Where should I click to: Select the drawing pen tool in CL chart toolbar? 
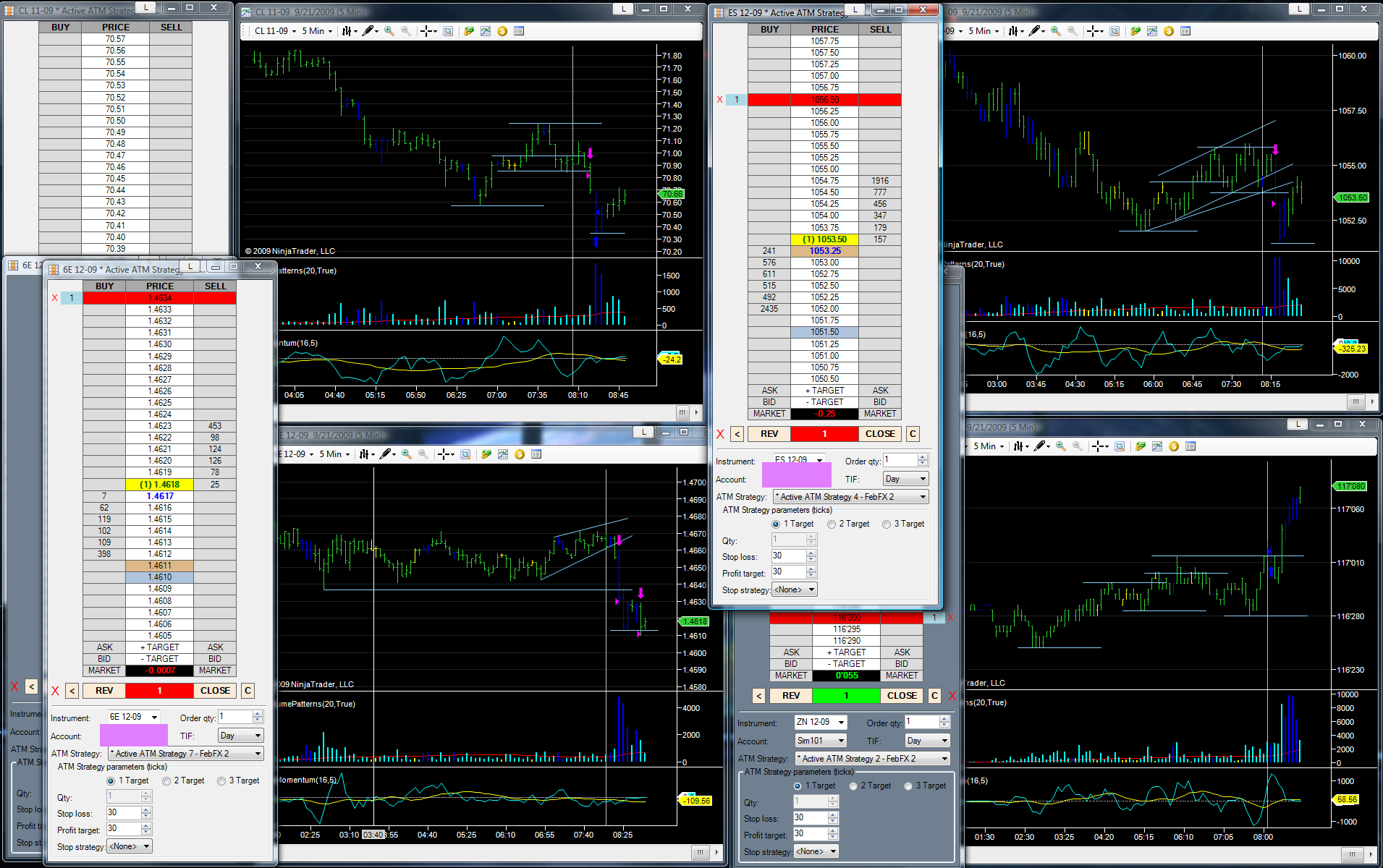(370, 31)
